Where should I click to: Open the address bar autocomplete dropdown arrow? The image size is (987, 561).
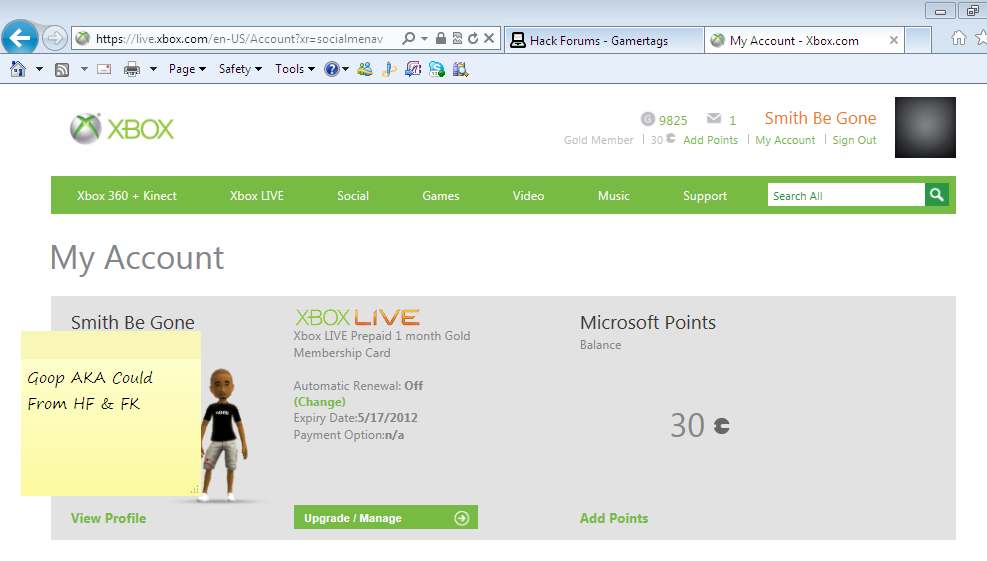pyautogui.click(x=424, y=38)
